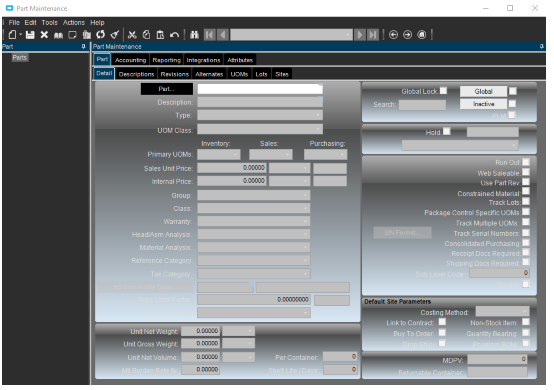Open the Actions menu
This screenshot has height=390, width=554.
tap(74, 23)
